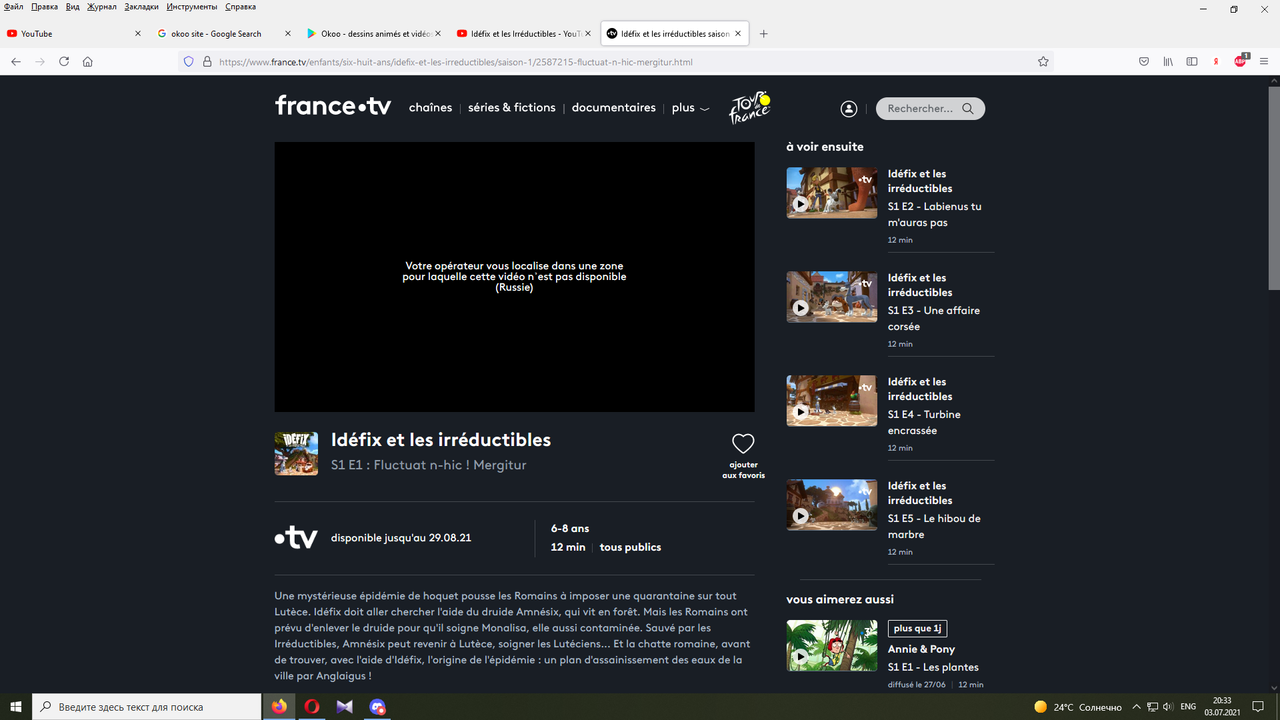This screenshot has width=1280, height=720.
Task: Open Windows Start menu
Action: (x=15, y=706)
